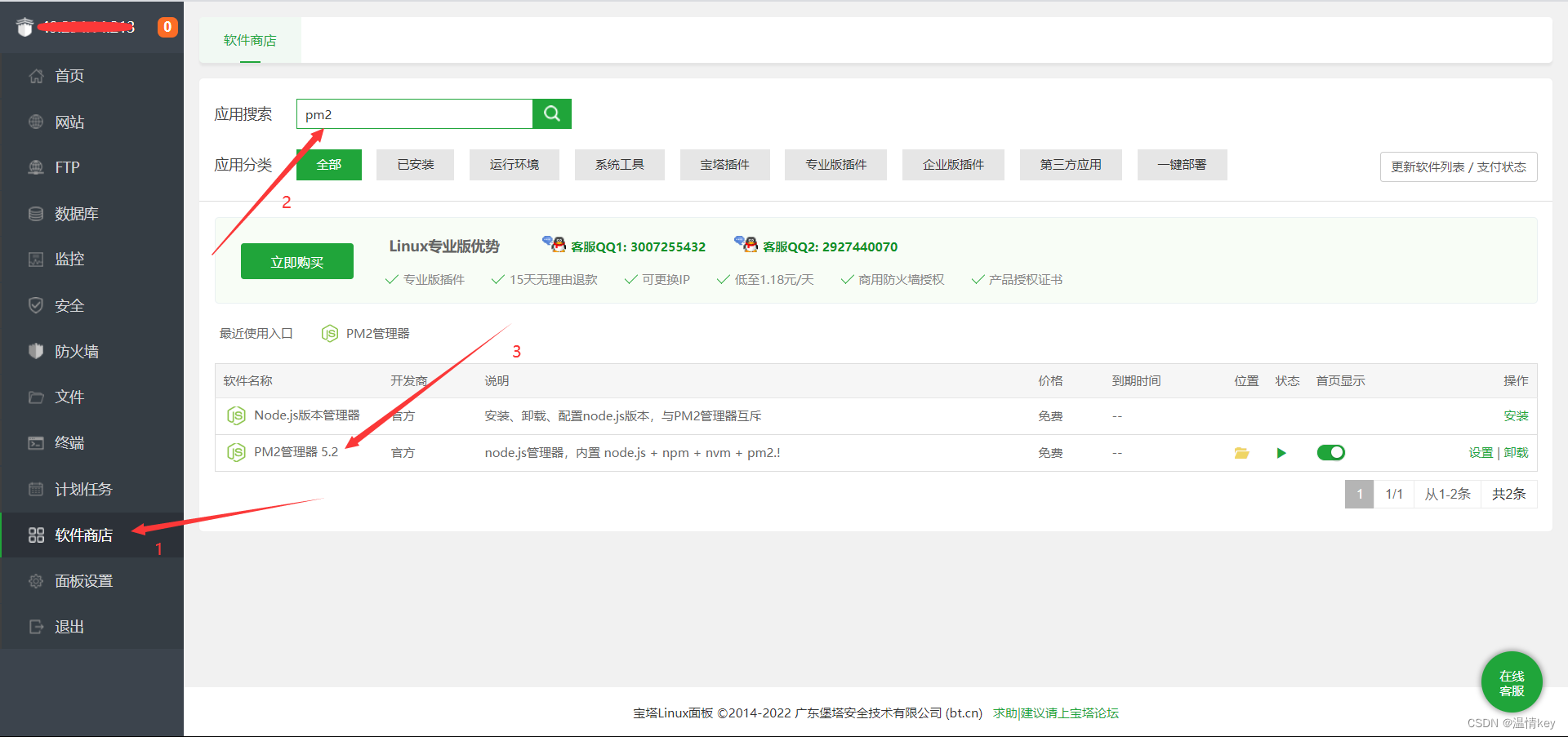
Task: Click the logout icon in sidebar
Action: pos(36,627)
